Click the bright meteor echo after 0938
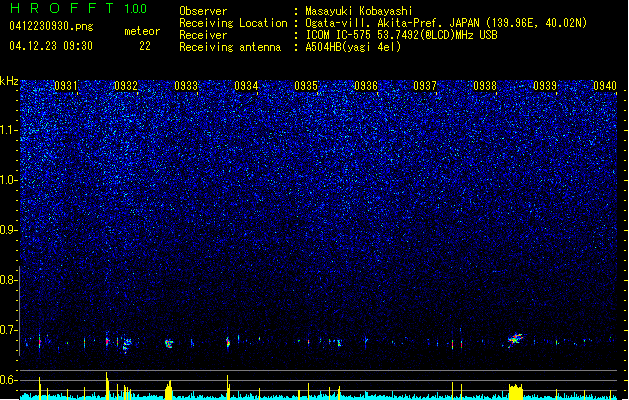The width and height of the screenshot is (629, 400). point(515,340)
